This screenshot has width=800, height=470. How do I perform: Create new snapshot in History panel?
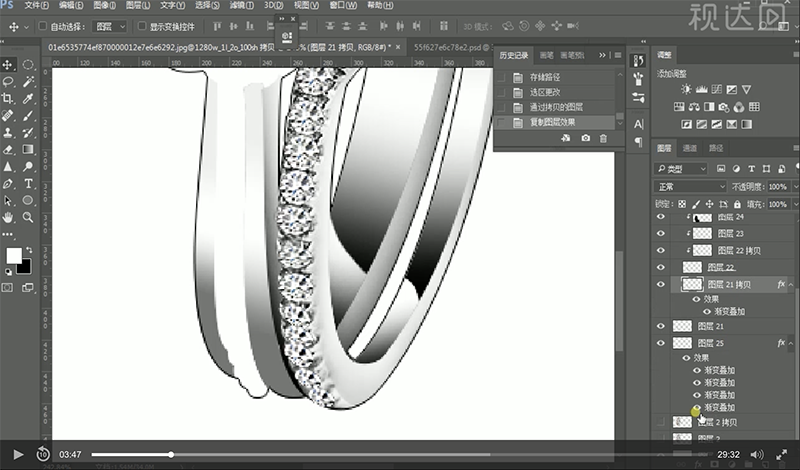(585, 138)
